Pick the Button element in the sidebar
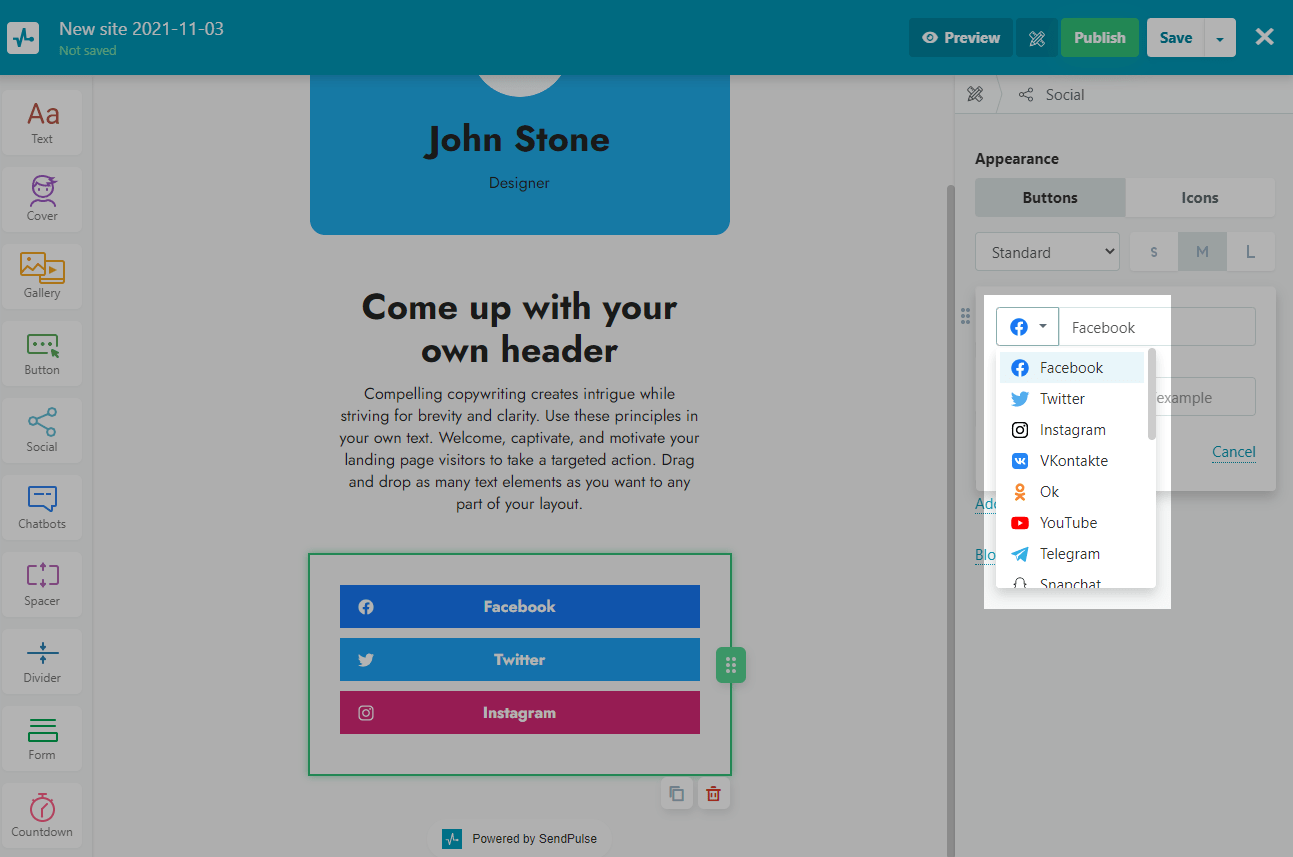Screen dimensions: 1293x857 pyautogui.click(x=42, y=353)
